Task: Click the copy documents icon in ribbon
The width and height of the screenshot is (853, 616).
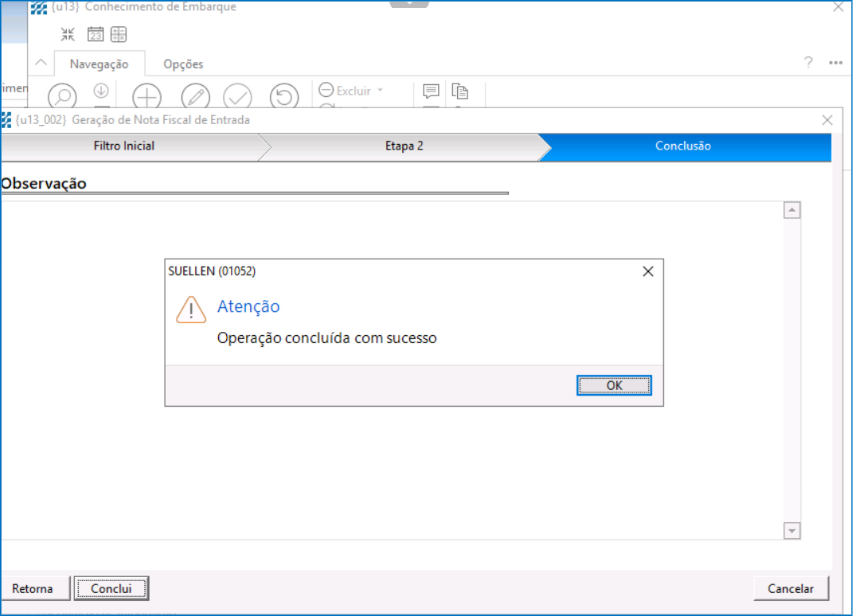Action: pyautogui.click(x=460, y=91)
